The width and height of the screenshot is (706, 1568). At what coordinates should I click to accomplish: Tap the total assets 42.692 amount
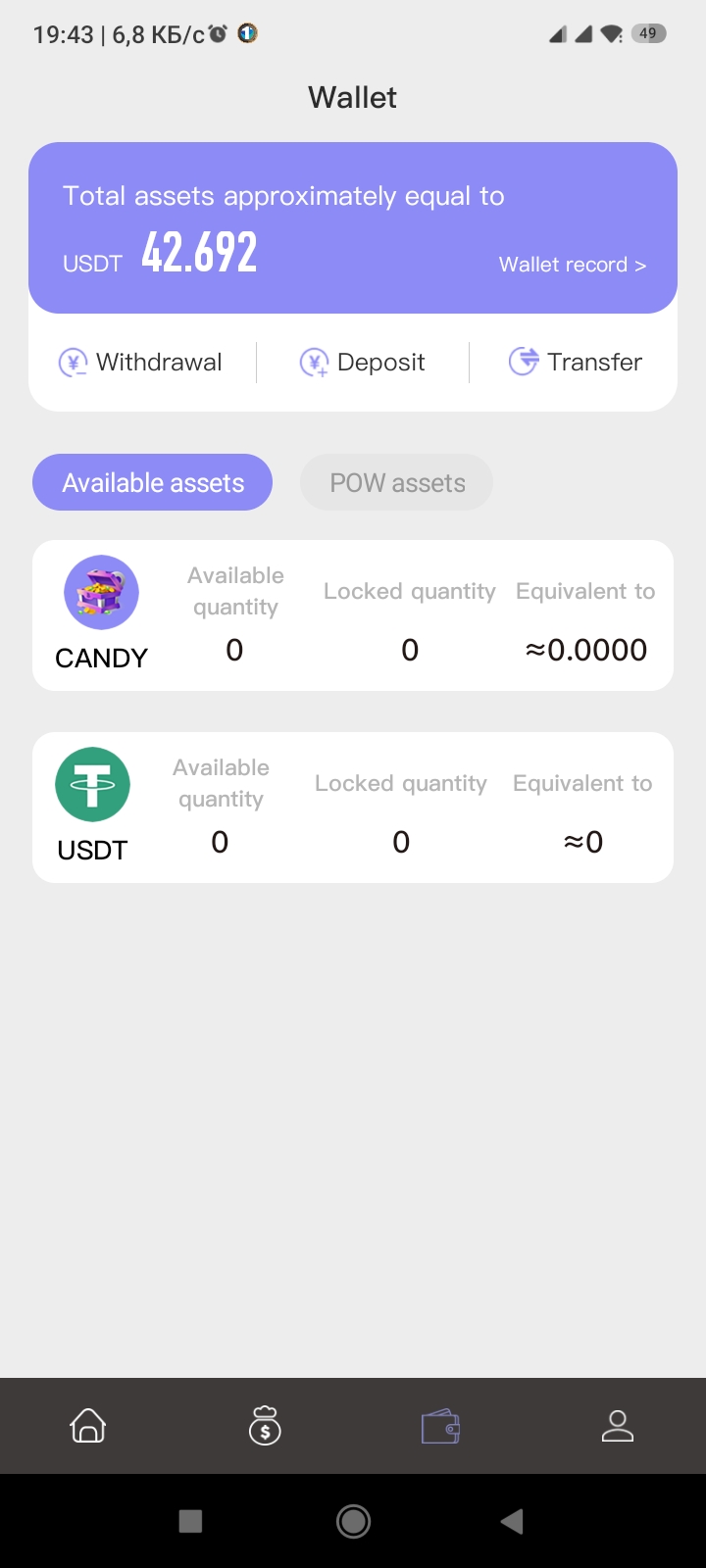(199, 253)
